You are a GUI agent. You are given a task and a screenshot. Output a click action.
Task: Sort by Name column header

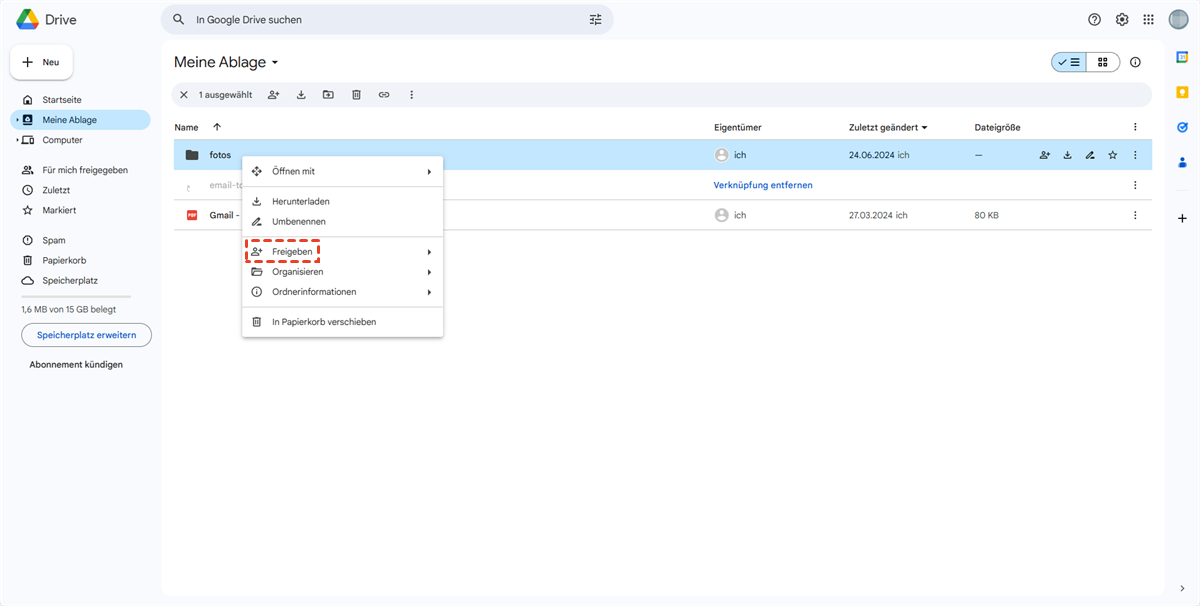(x=186, y=127)
